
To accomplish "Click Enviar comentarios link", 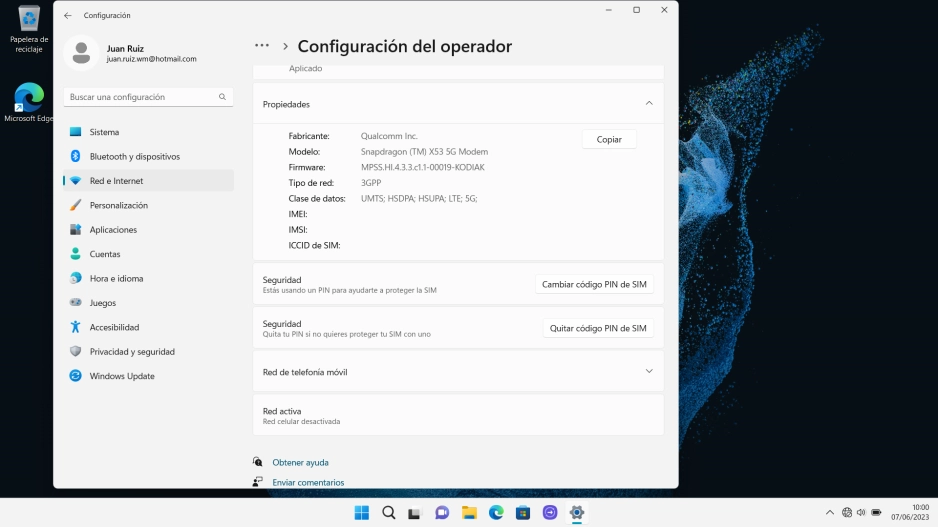I will (308, 482).
